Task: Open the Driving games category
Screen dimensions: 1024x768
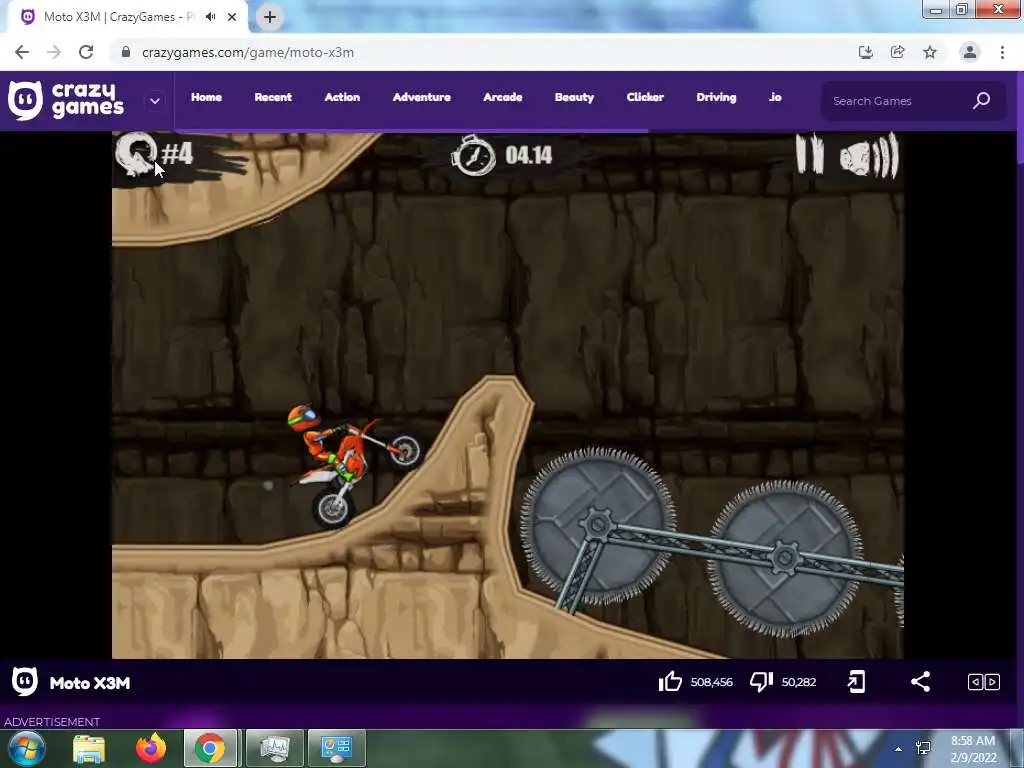Action: tap(716, 97)
